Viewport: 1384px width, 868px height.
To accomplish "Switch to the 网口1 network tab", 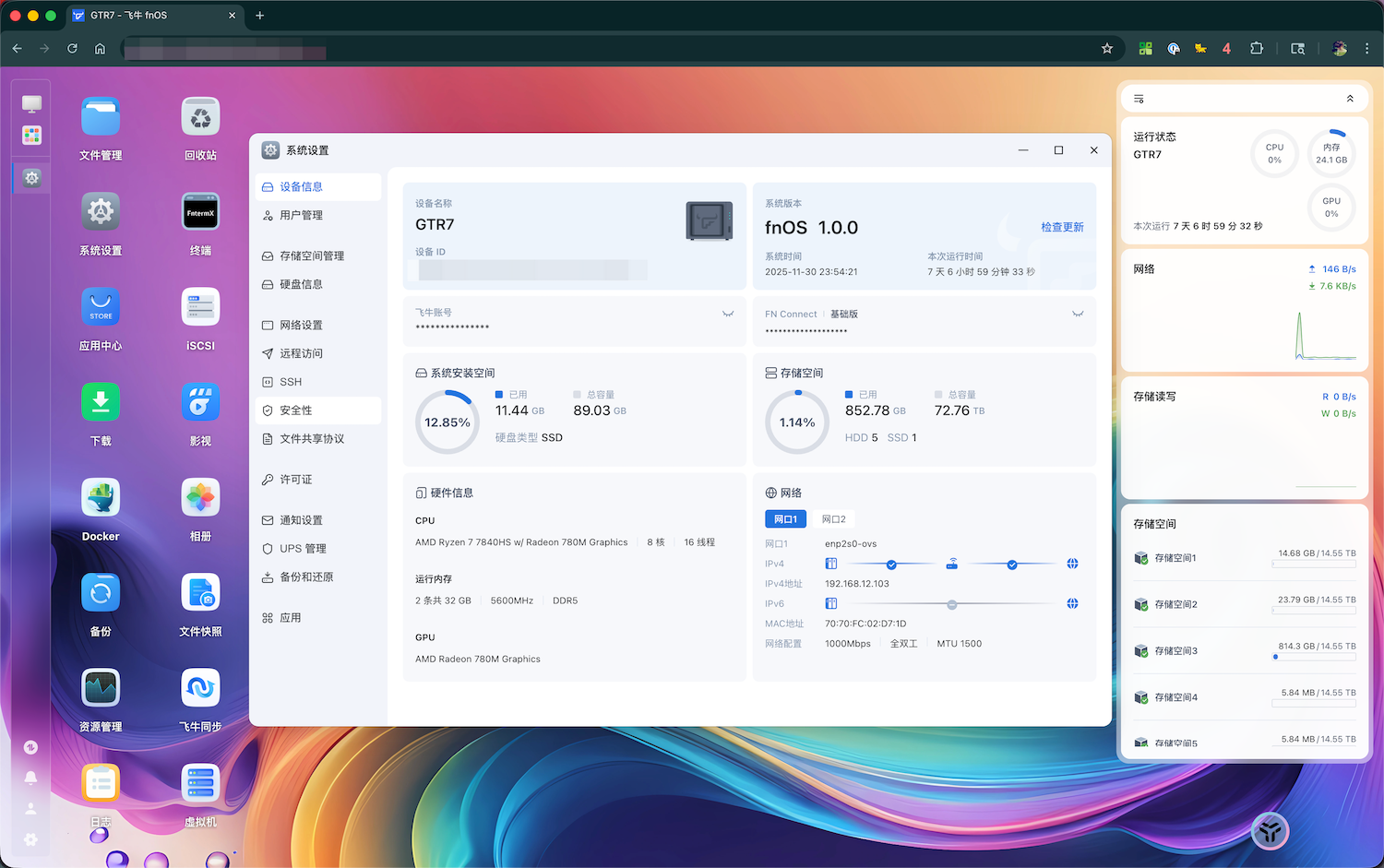I will [x=786, y=519].
